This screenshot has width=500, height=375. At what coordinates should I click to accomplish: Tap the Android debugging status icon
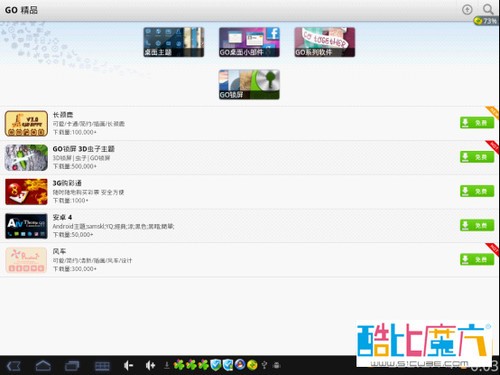pyautogui.click(x=276, y=366)
